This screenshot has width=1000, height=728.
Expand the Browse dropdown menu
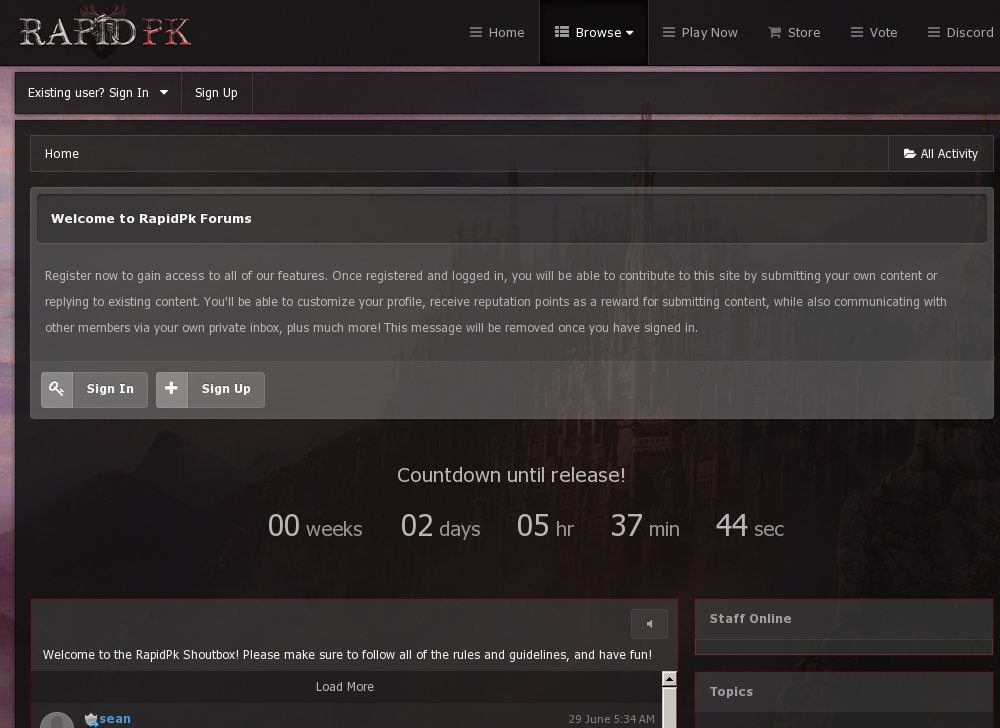(594, 32)
